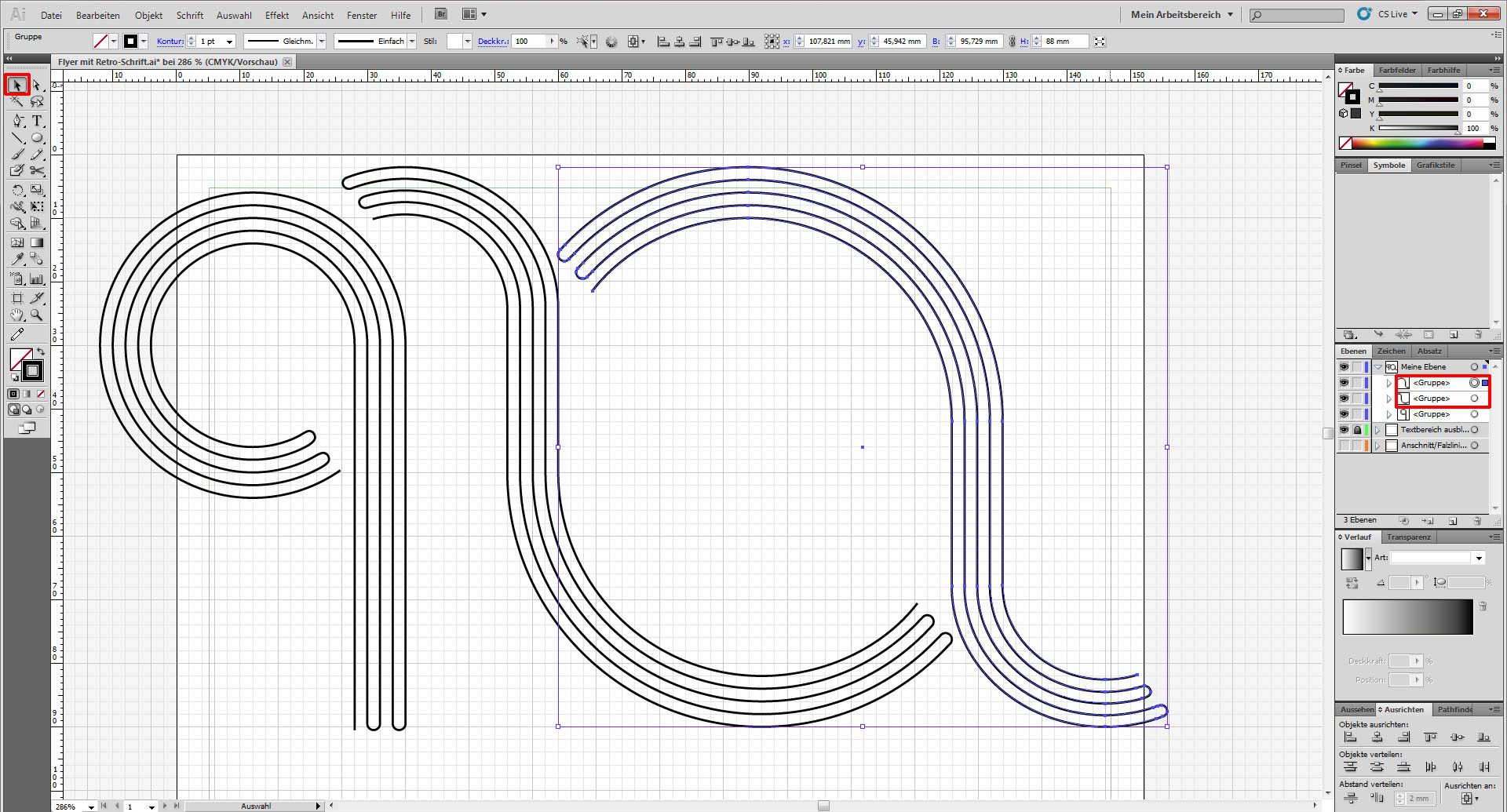
Task: Click the delete layer trash icon
Action: click(1477, 520)
